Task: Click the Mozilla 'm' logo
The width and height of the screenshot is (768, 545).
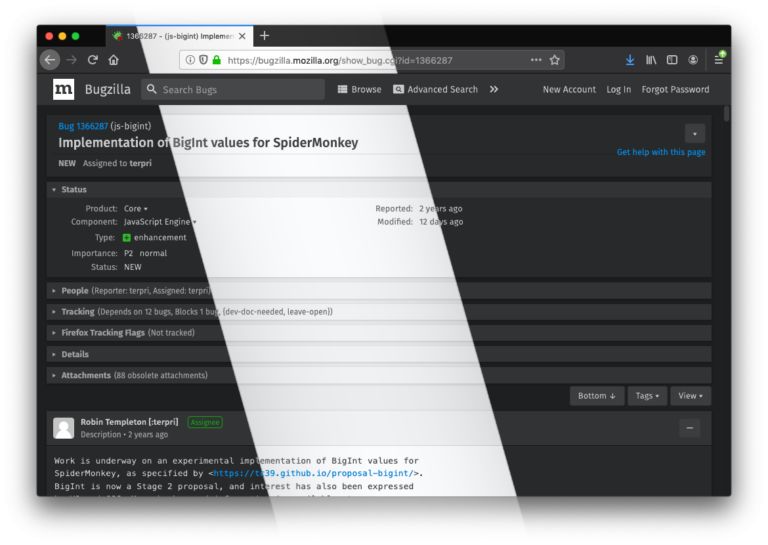Action: [63, 89]
